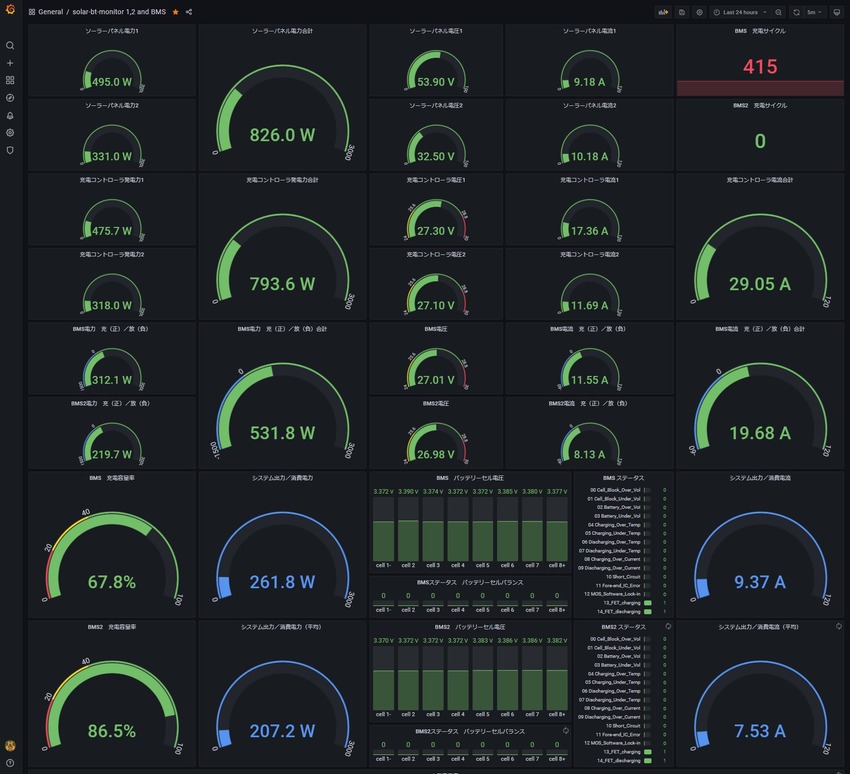The width and height of the screenshot is (850, 774).
Task: Open the Explore compass icon
Action: [10, 98]
